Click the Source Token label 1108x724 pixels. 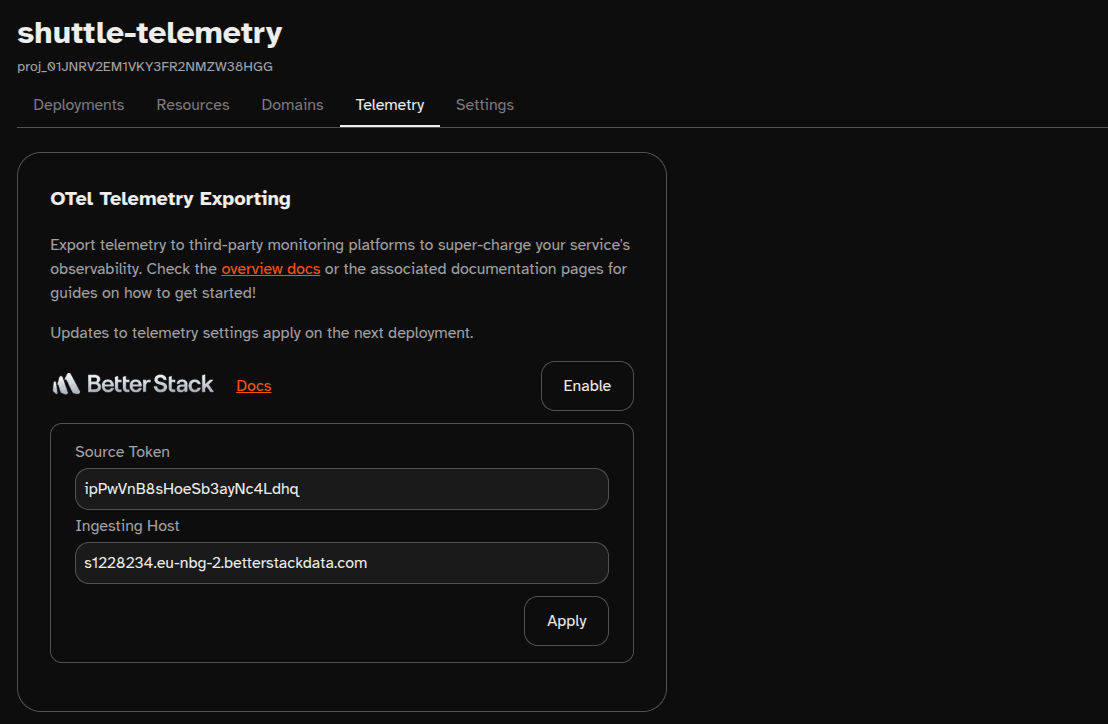point(122,452)
